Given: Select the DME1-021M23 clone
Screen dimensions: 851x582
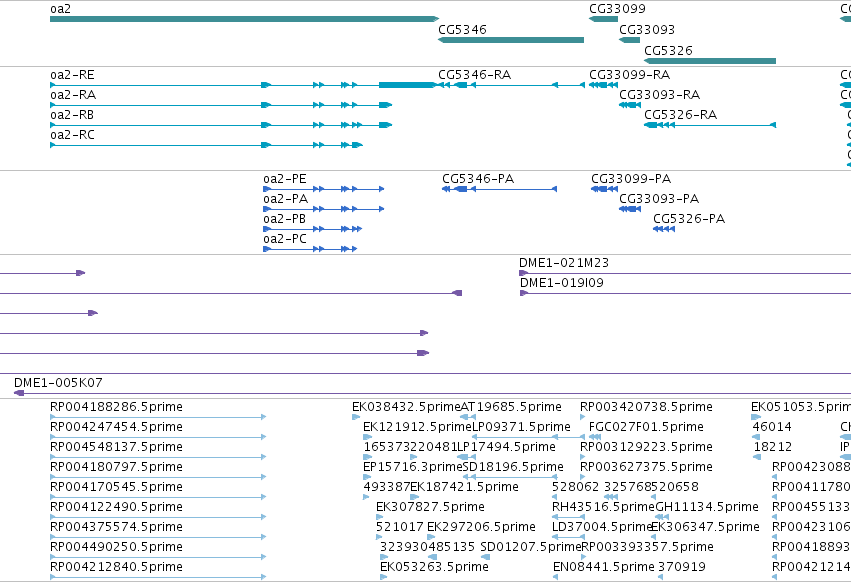Looking at the screenshot, I should coord(685,273).
